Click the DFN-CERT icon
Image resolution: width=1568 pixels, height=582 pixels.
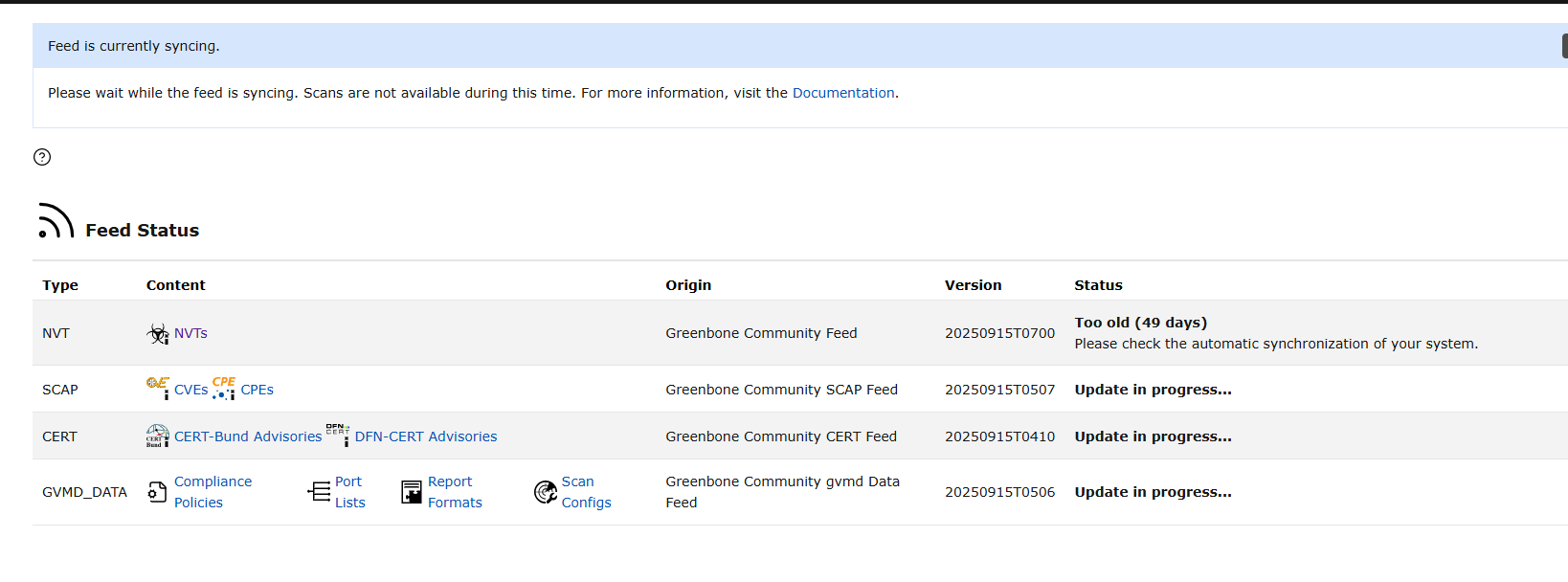pos(338,435)
